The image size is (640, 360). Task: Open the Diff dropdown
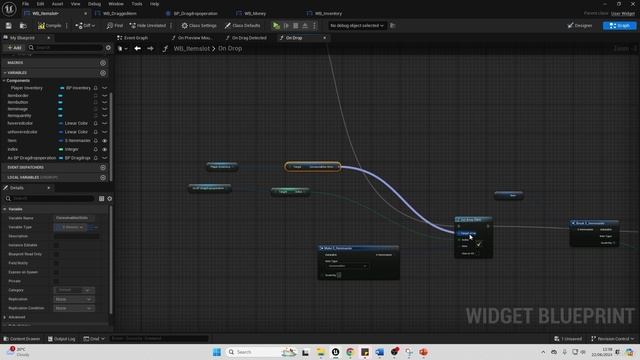coord(85,26)
